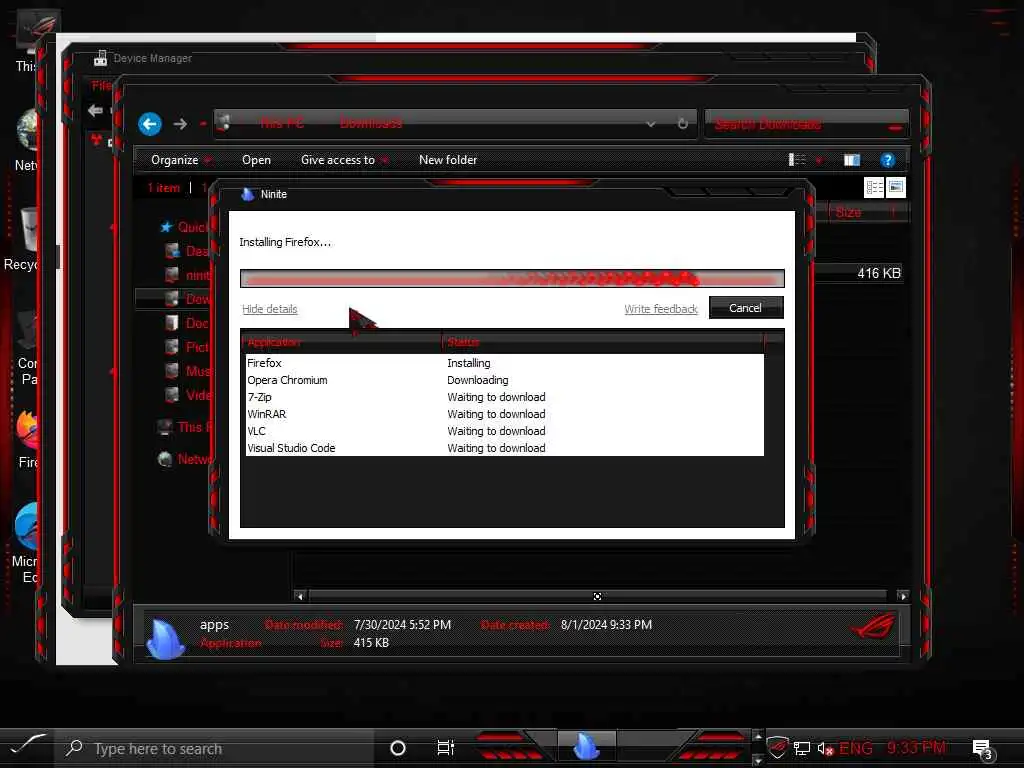Open Explorer help icon
The image size is (1024, 768).
tap(887, 160)
